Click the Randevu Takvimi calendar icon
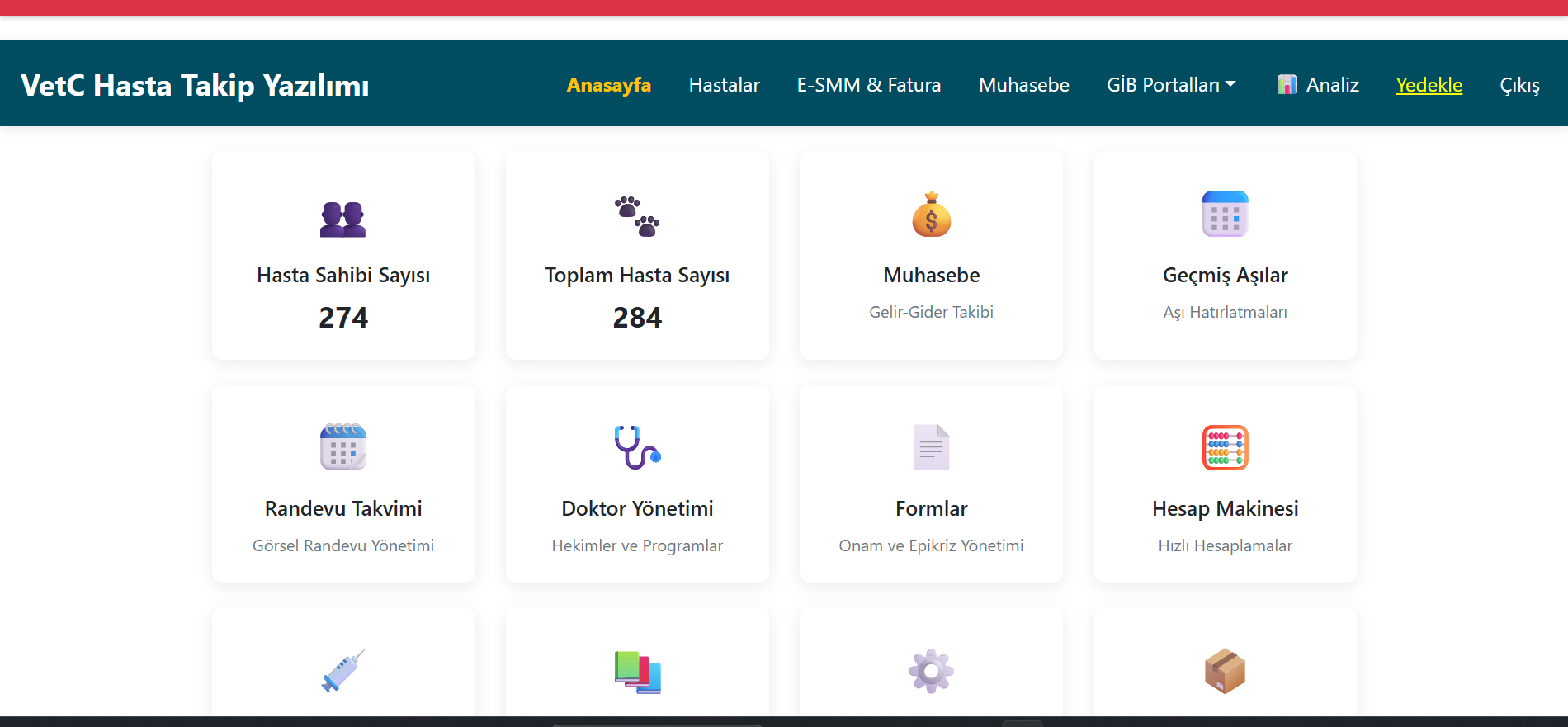Screen dimensions: 1568x727 pyautogui.click(x=343, y=446)
